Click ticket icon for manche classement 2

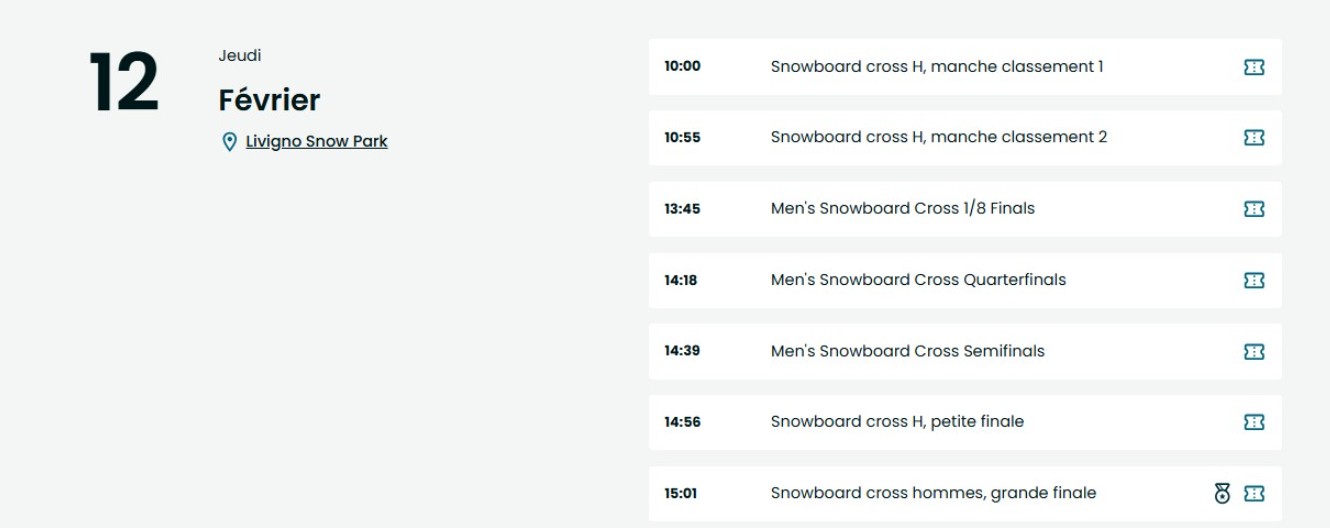(1253, 138)
